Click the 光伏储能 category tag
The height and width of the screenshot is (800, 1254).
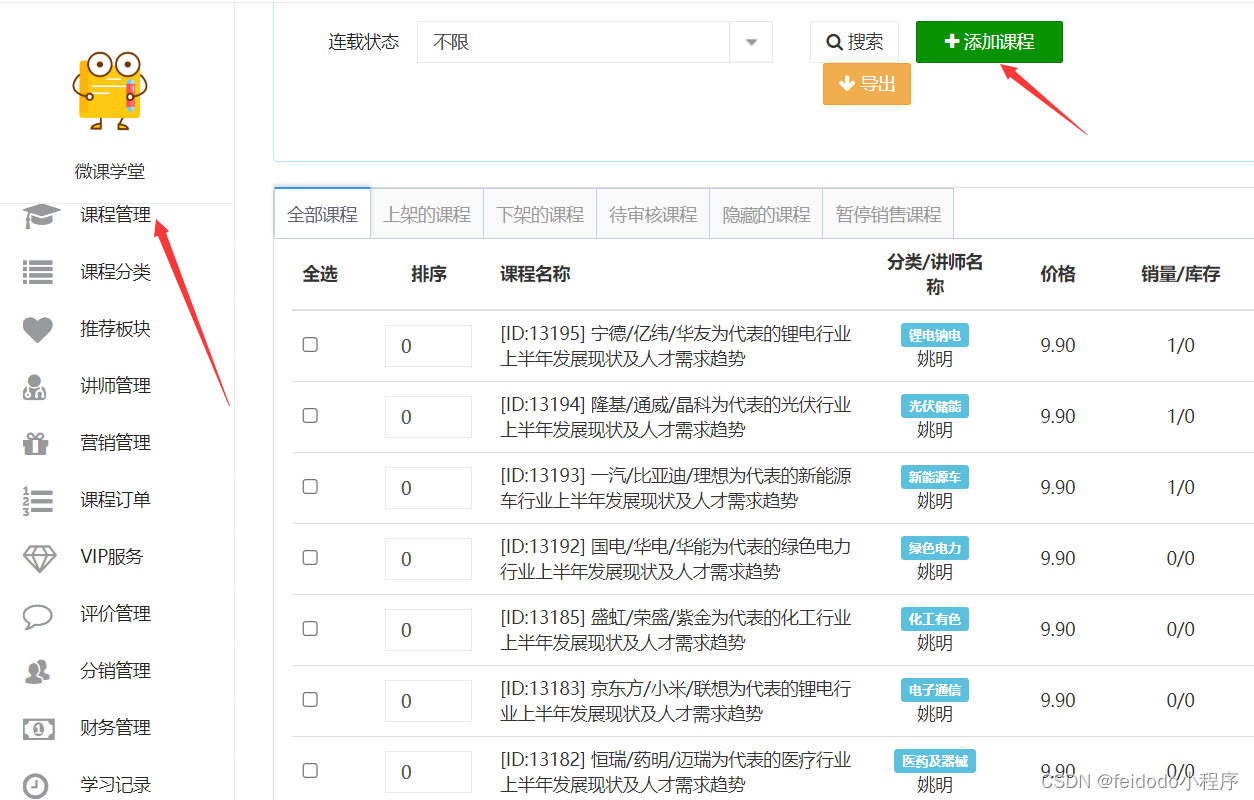pyautogui.click(x=935, y=407)
